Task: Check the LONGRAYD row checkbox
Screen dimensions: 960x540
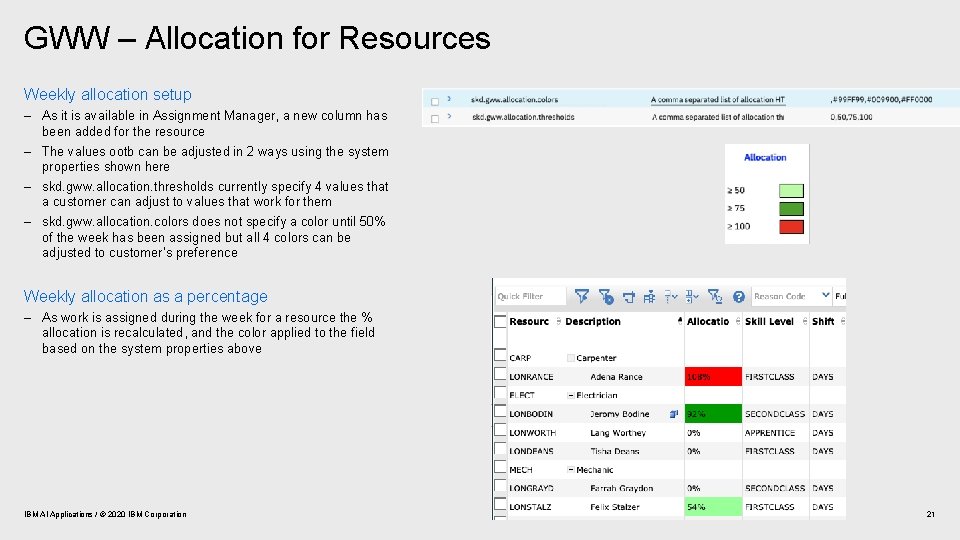Action: click(500, 486)
